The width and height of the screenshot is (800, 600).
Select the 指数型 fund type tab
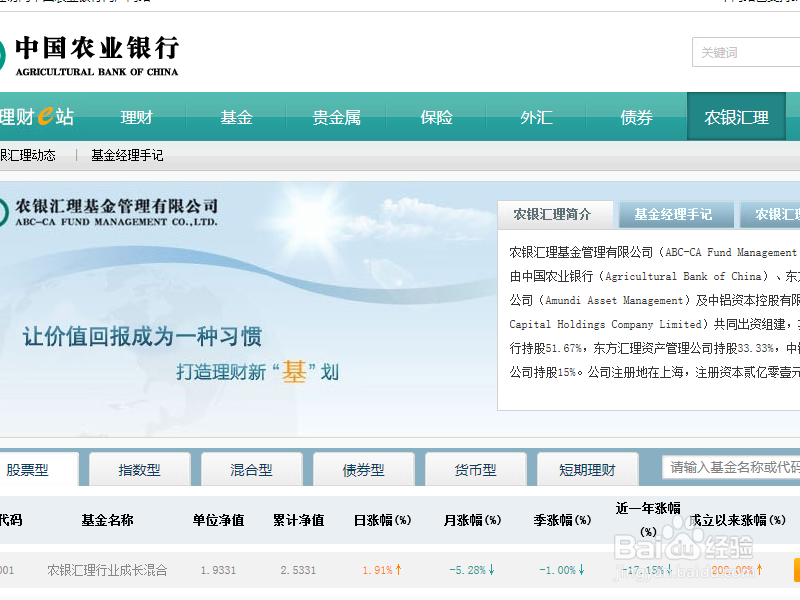point(139,469)
